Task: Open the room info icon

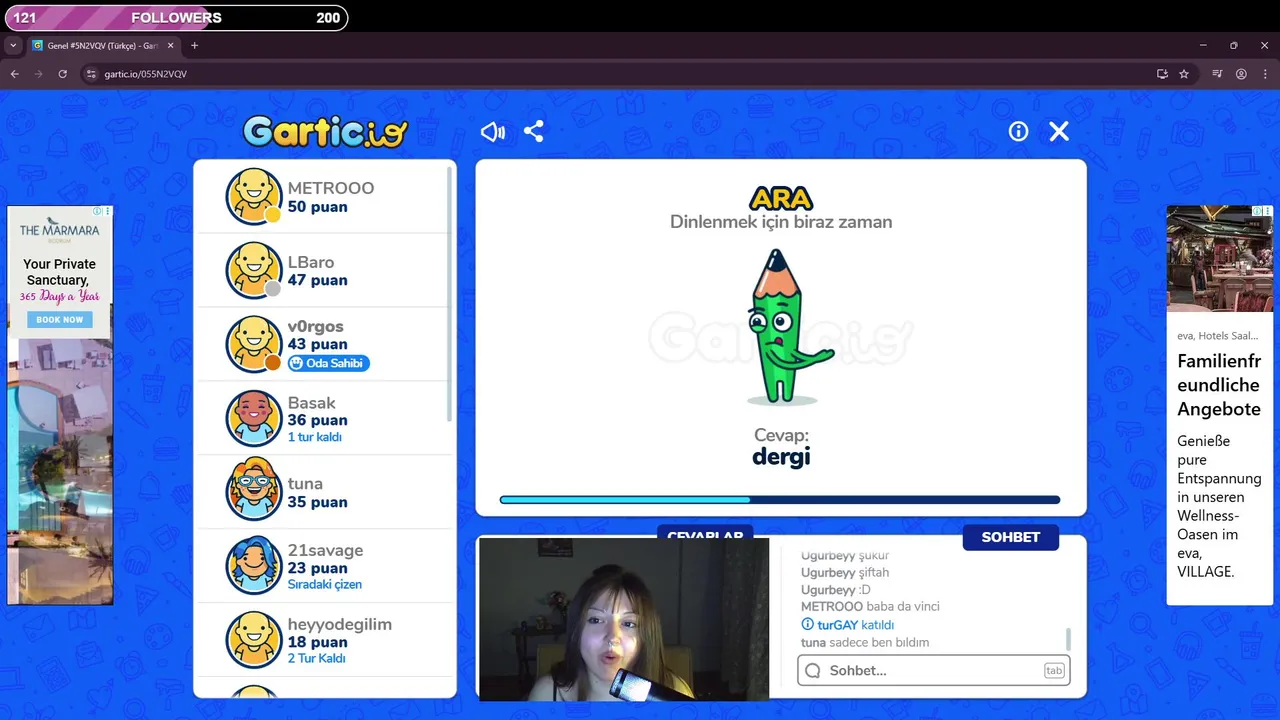Action: (x=1018, y=131)
